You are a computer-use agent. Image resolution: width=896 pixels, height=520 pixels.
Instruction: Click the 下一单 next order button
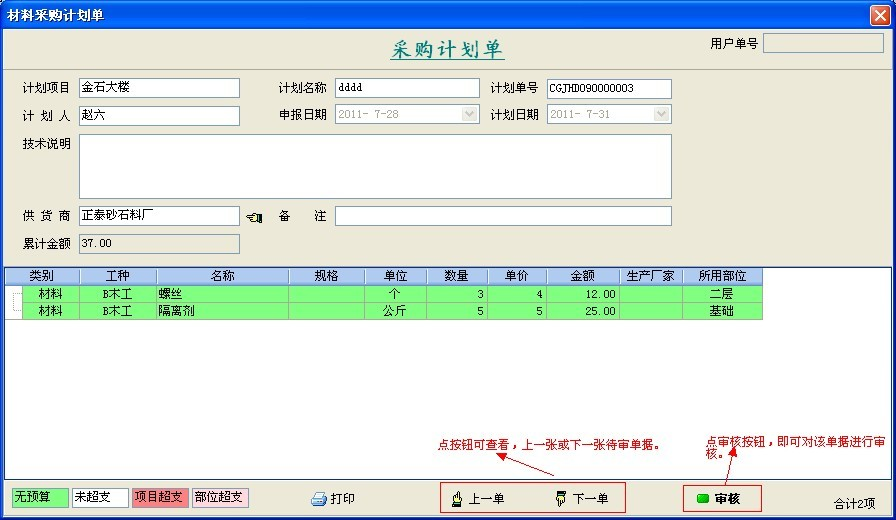(x=582, y=499)
